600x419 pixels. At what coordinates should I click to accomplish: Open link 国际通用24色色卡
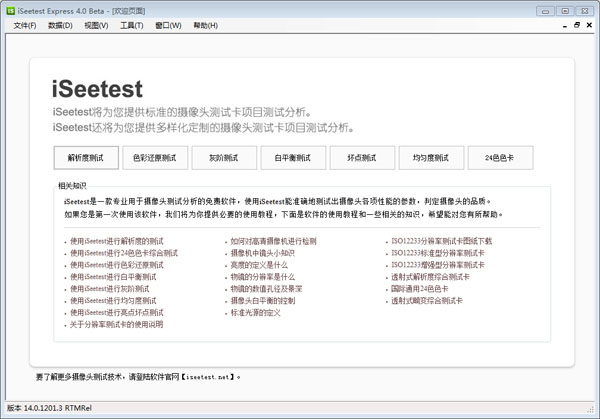click(x=419, y=289)
